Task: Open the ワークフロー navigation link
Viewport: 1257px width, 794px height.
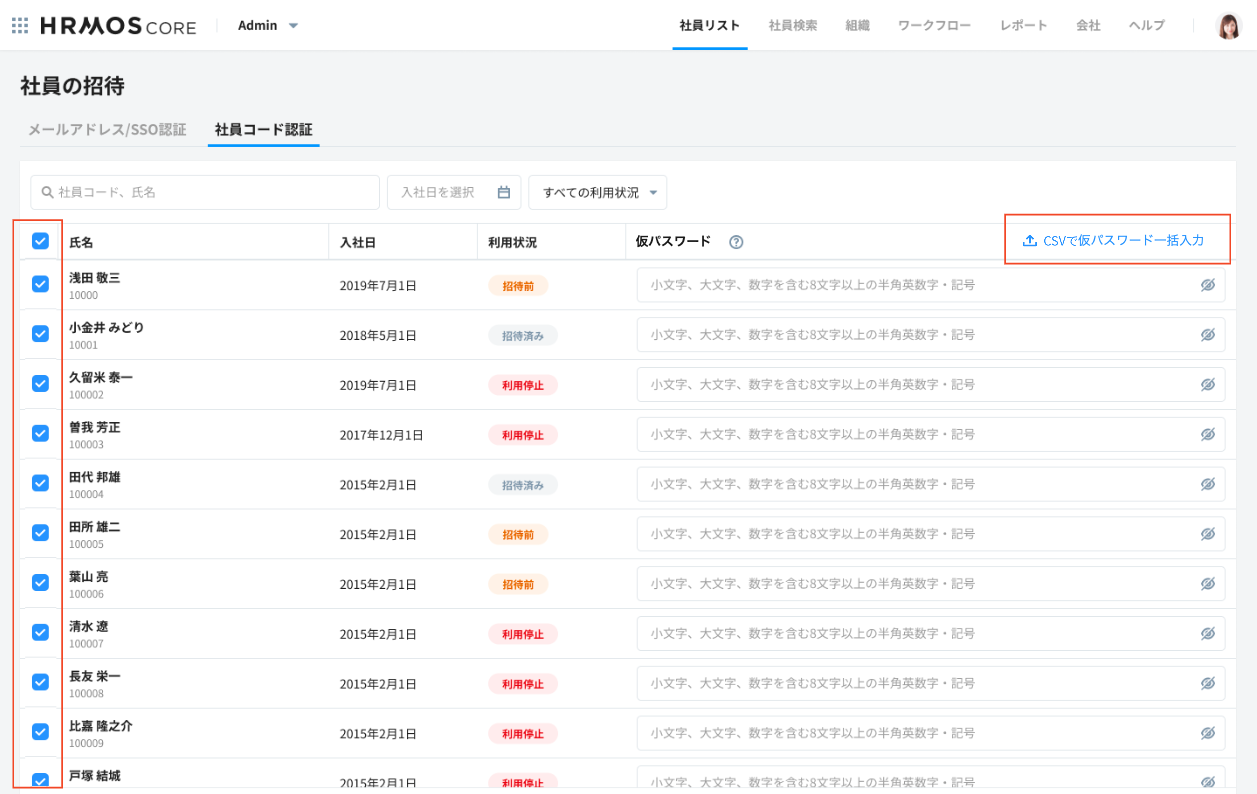Action: pyautogui.click(x=934, y=26)
